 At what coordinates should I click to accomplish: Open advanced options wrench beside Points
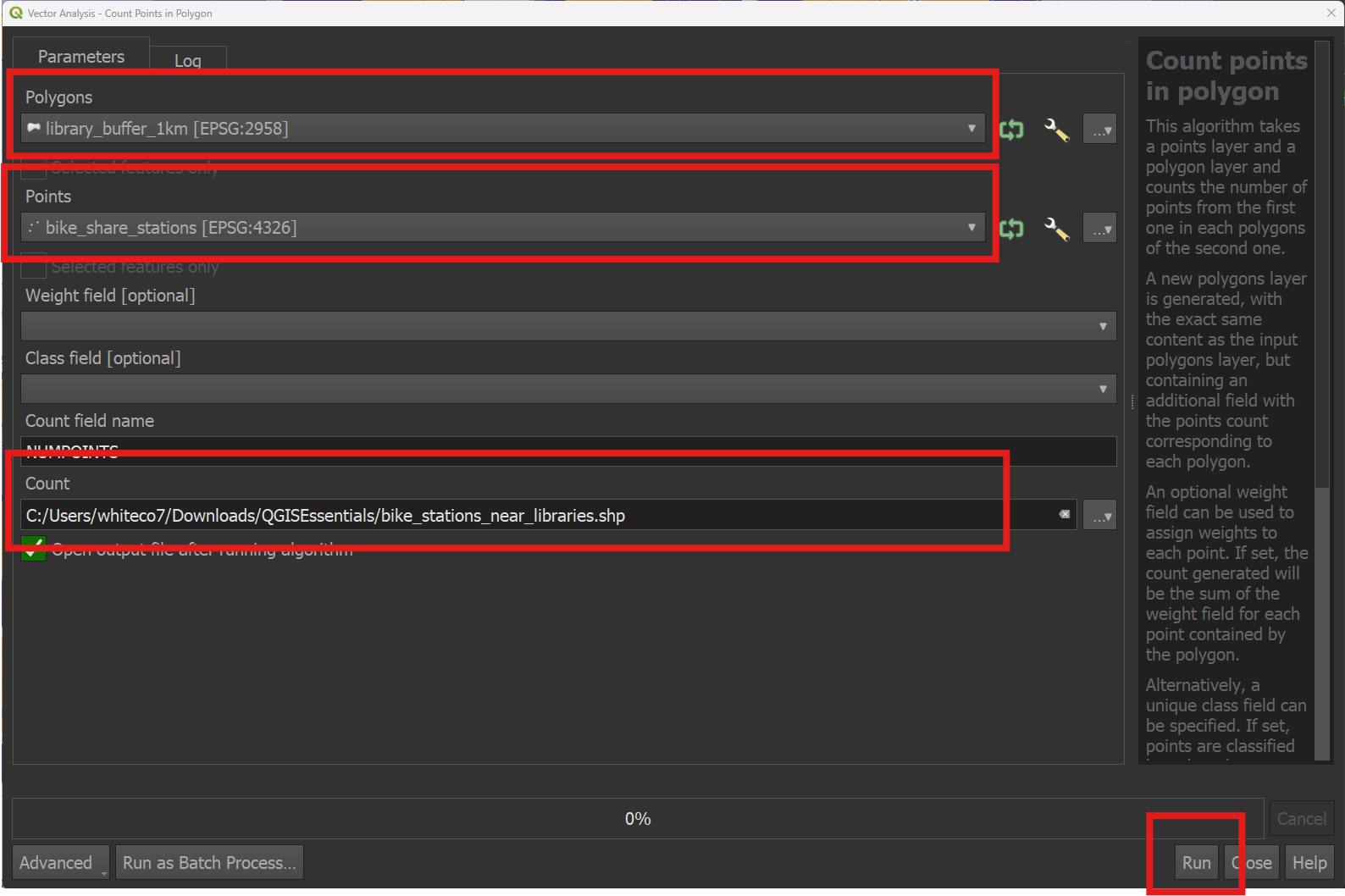(x=1056, y=229)
